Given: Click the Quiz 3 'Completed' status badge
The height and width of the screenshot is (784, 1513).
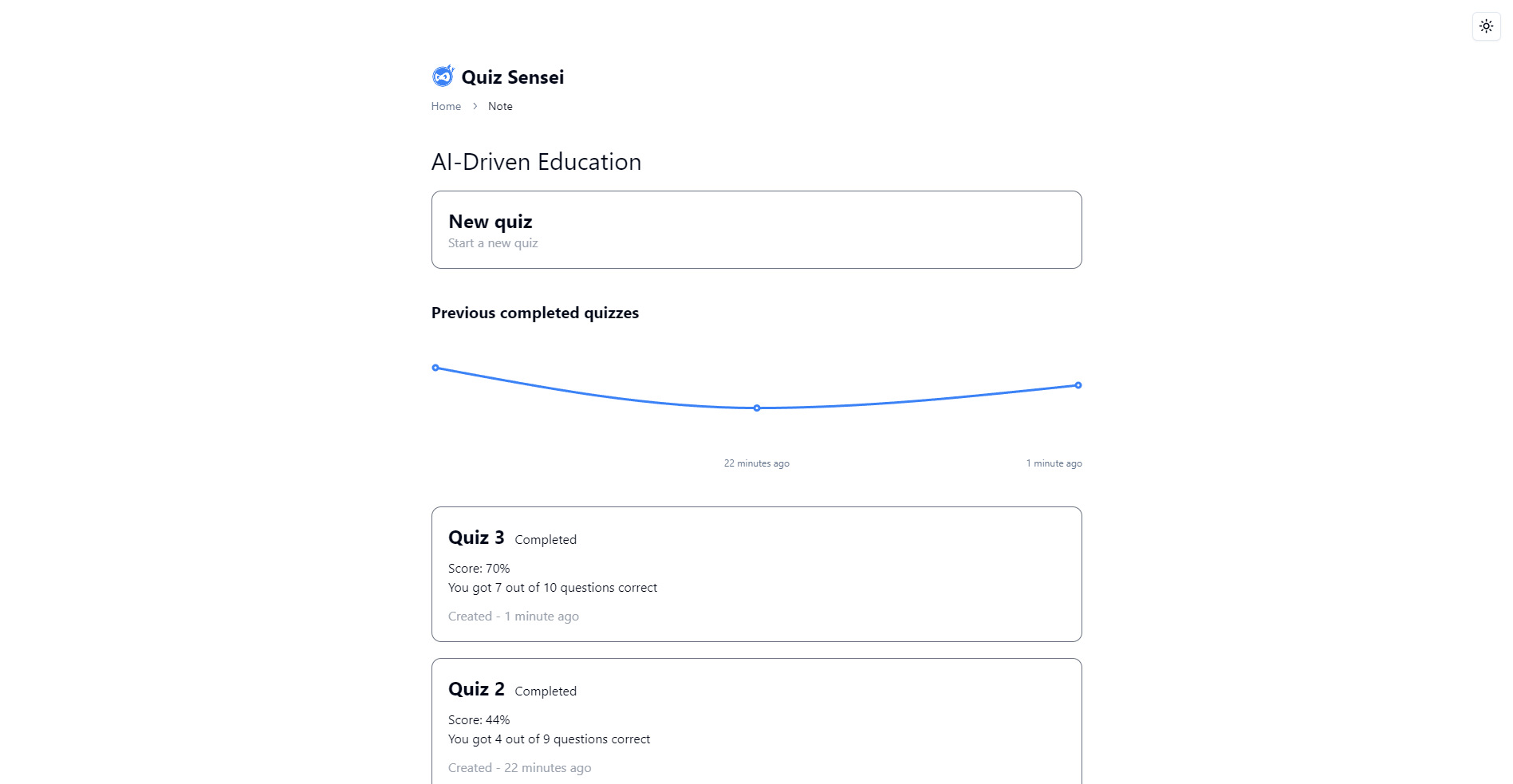Looking at the screenshot, I should 546,540.
